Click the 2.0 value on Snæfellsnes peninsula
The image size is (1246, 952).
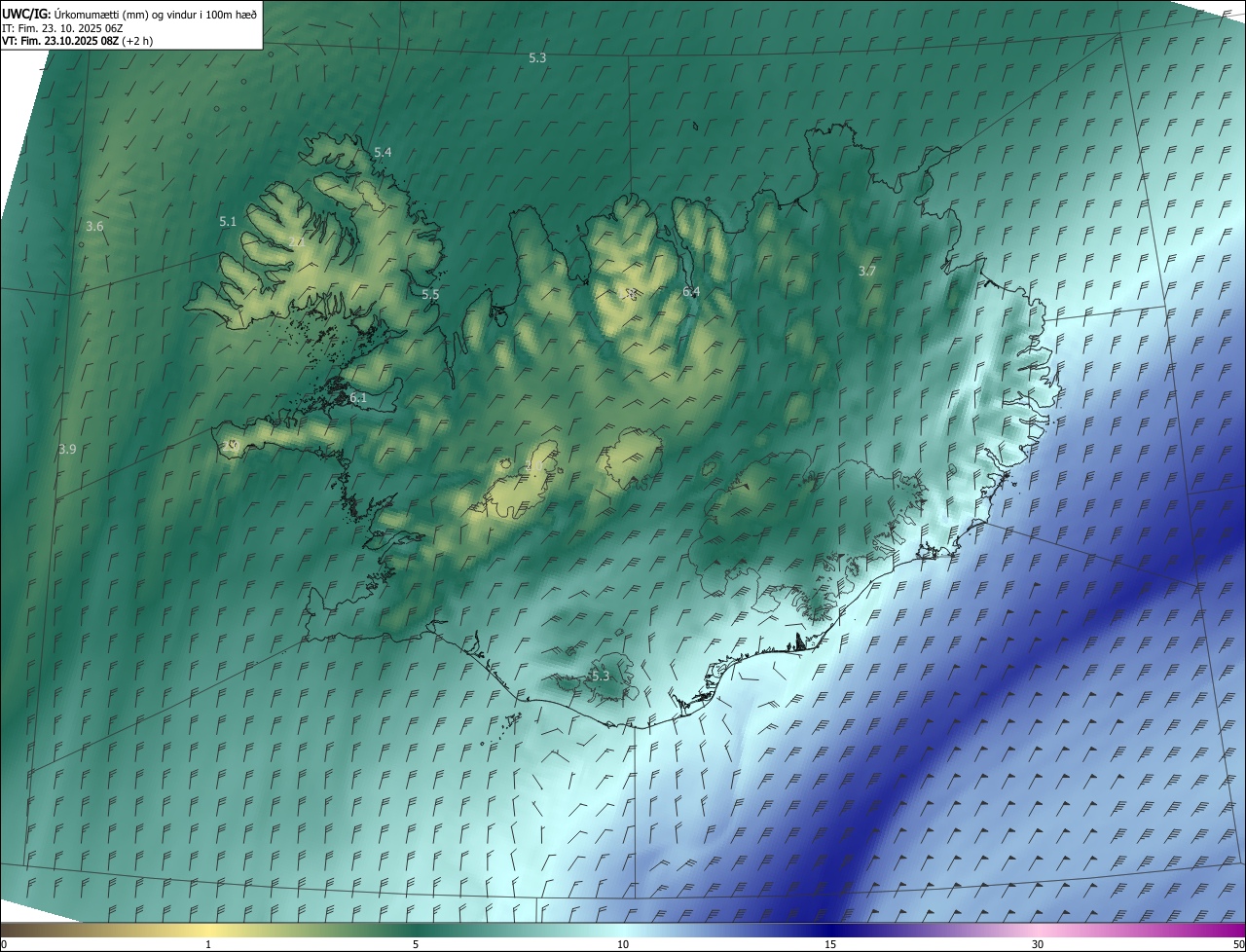[x=231, y=445]
